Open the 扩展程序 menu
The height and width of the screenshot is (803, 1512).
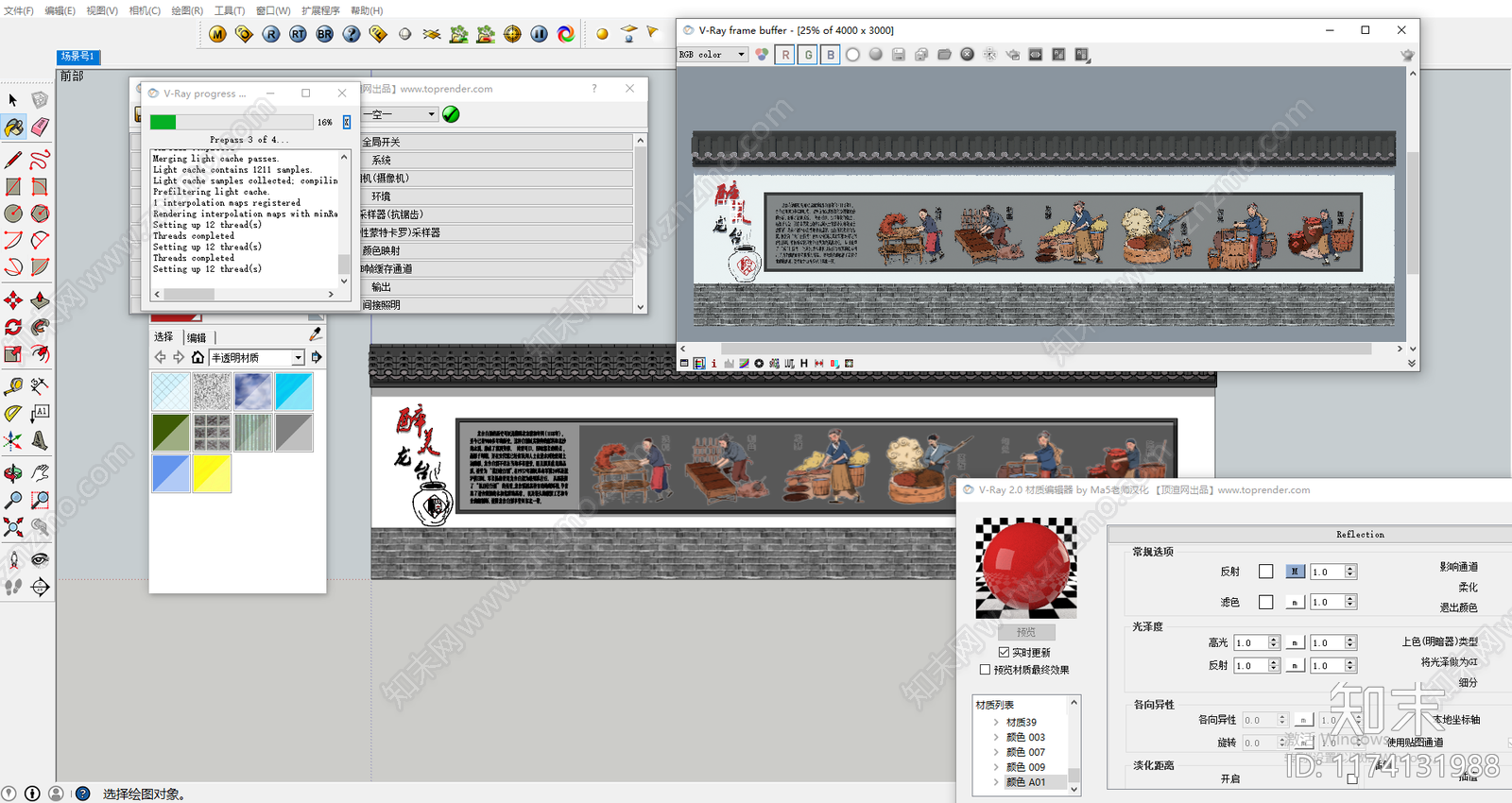point(320,10)
